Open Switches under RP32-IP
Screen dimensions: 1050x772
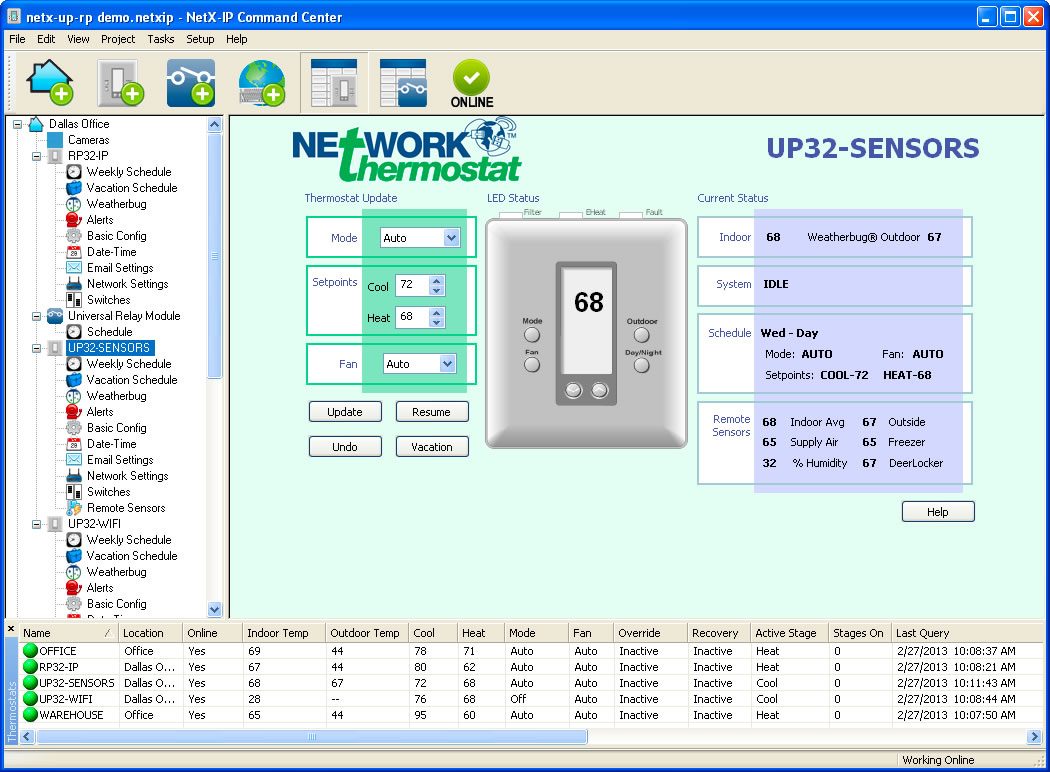click(108, 300)
